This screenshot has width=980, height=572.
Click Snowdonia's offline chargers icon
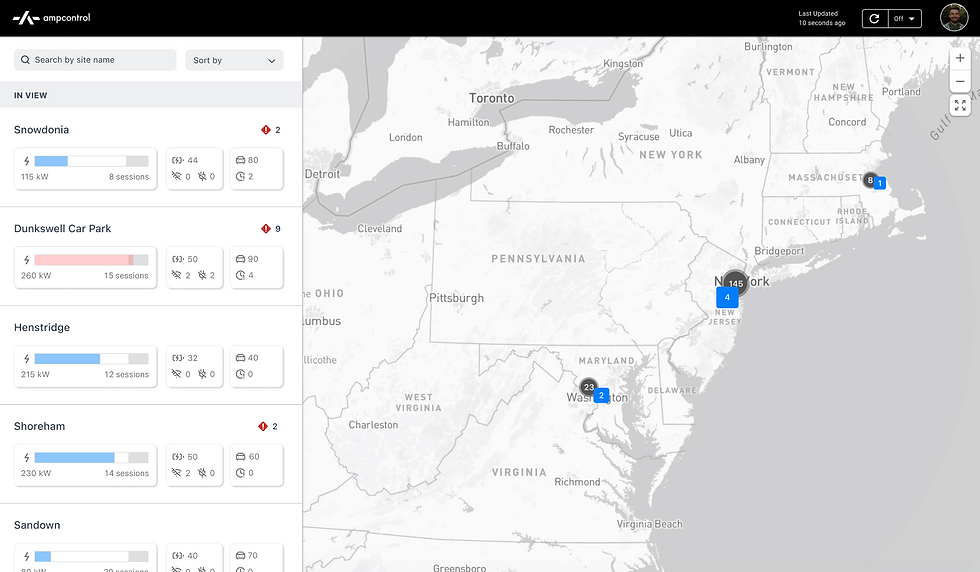[177, 176]
